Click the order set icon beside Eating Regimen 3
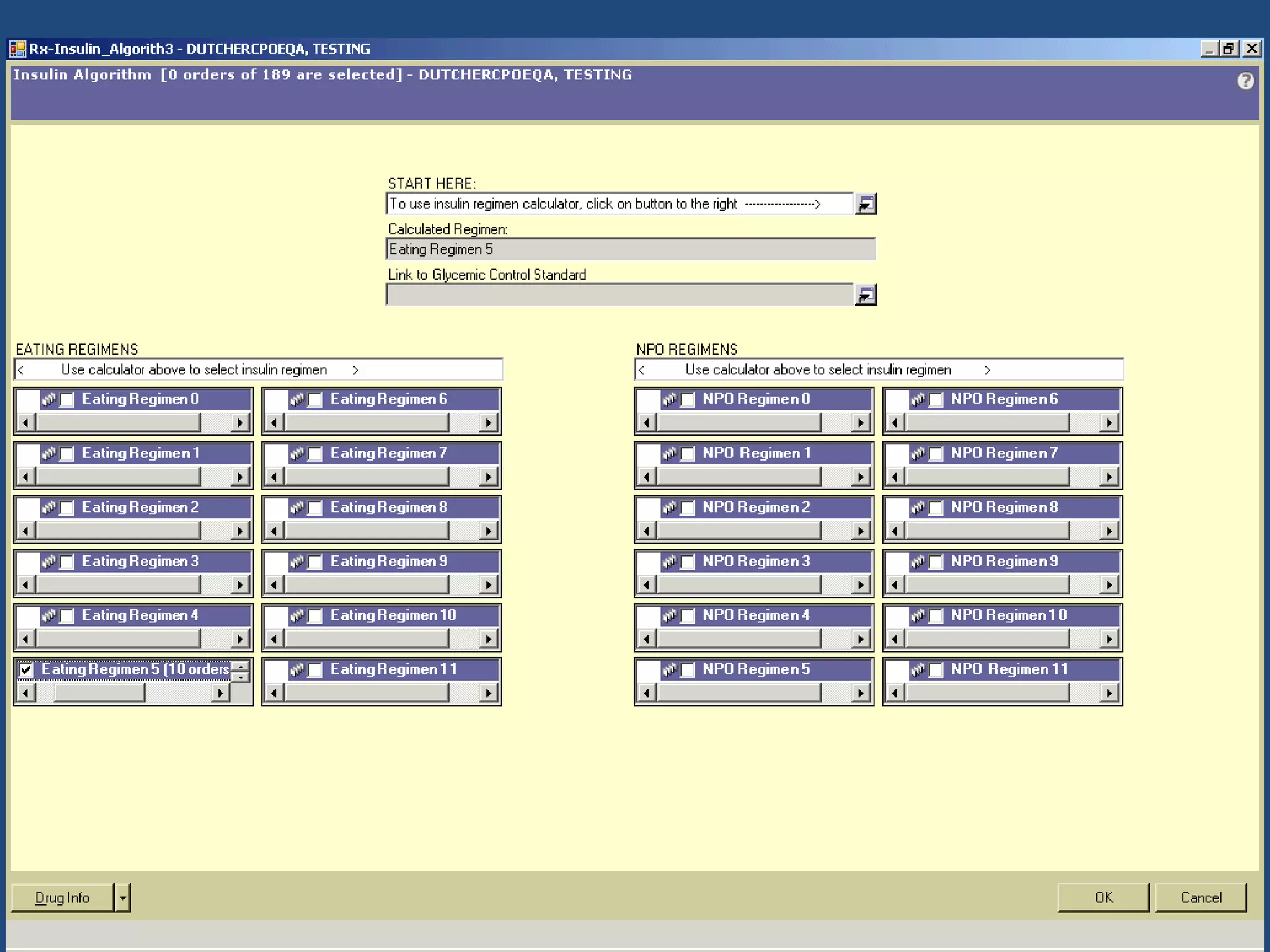This screenshot has width=1270, height=952. (49, 562)
